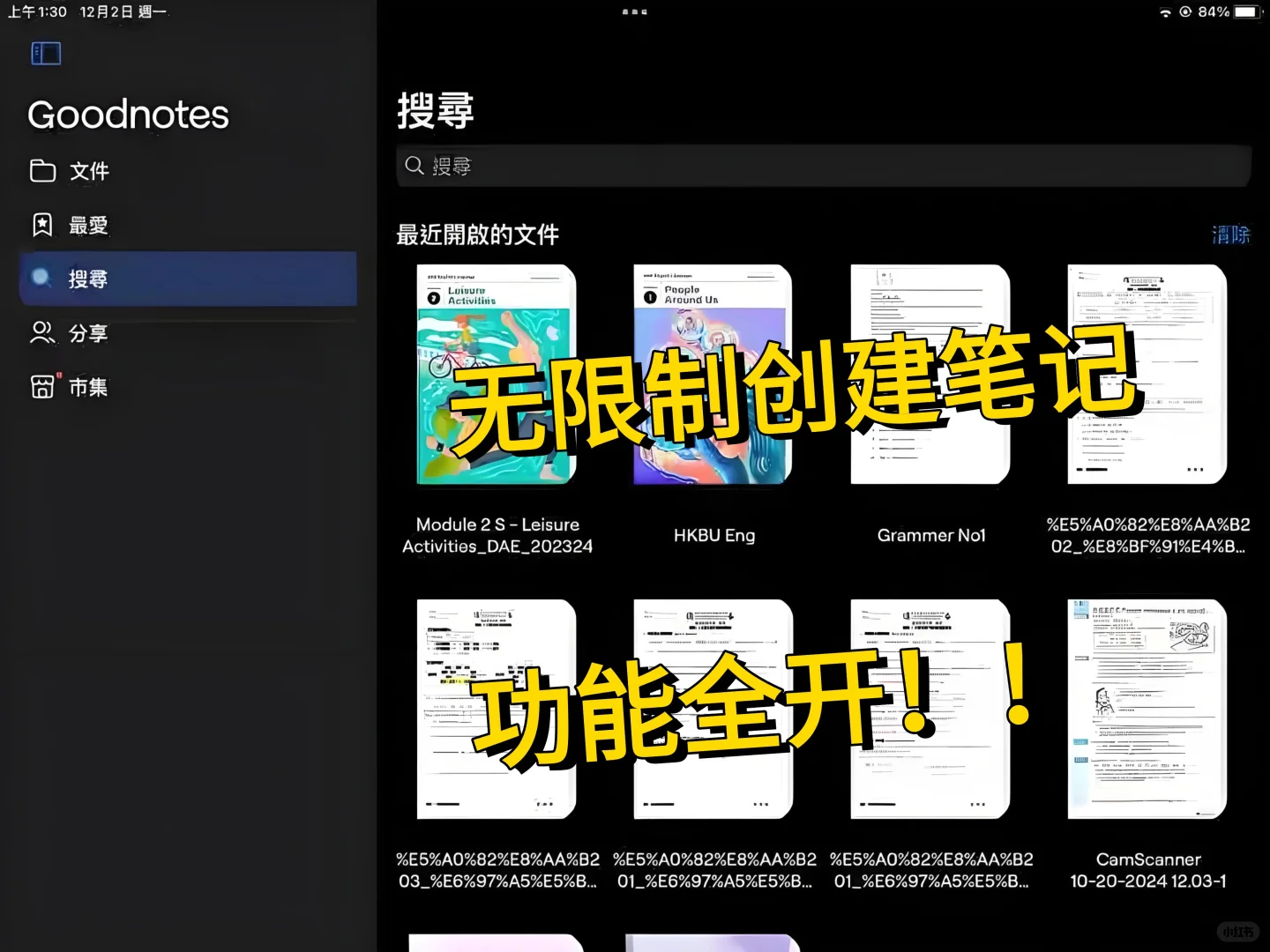This screenshot has height=952, width=1270.
Task: Click the storefront icon beside 市集
Action: 42,386
